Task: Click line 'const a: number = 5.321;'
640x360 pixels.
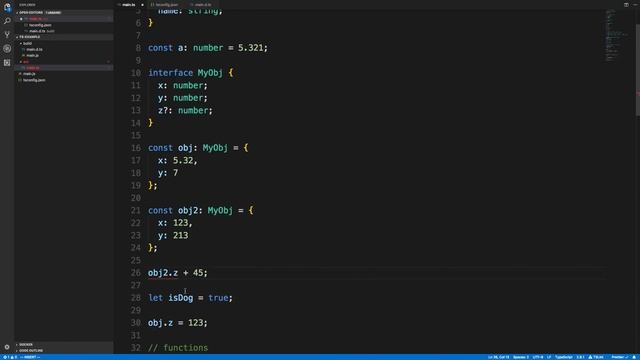Action: point(208,48)
